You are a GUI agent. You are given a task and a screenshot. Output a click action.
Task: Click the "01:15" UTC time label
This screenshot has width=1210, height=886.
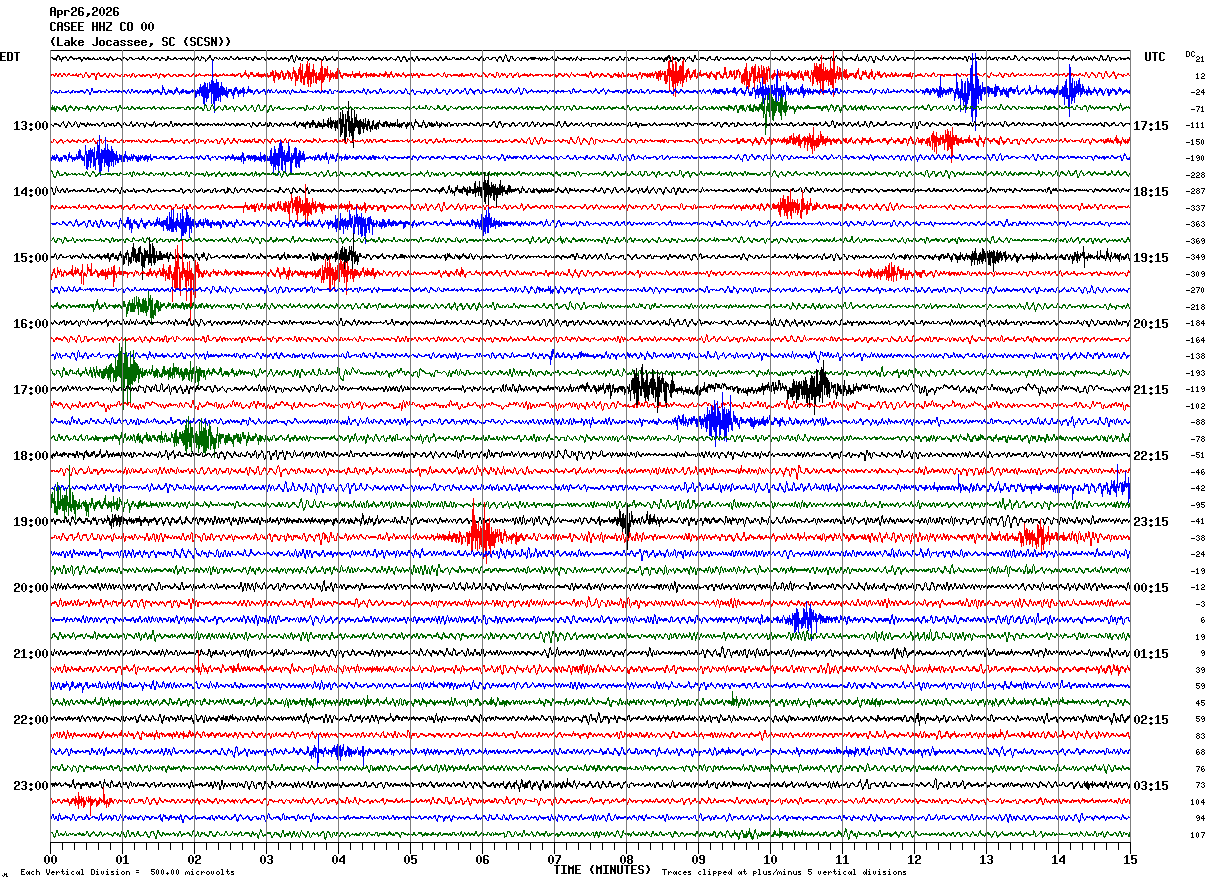tap(1151, 654)
